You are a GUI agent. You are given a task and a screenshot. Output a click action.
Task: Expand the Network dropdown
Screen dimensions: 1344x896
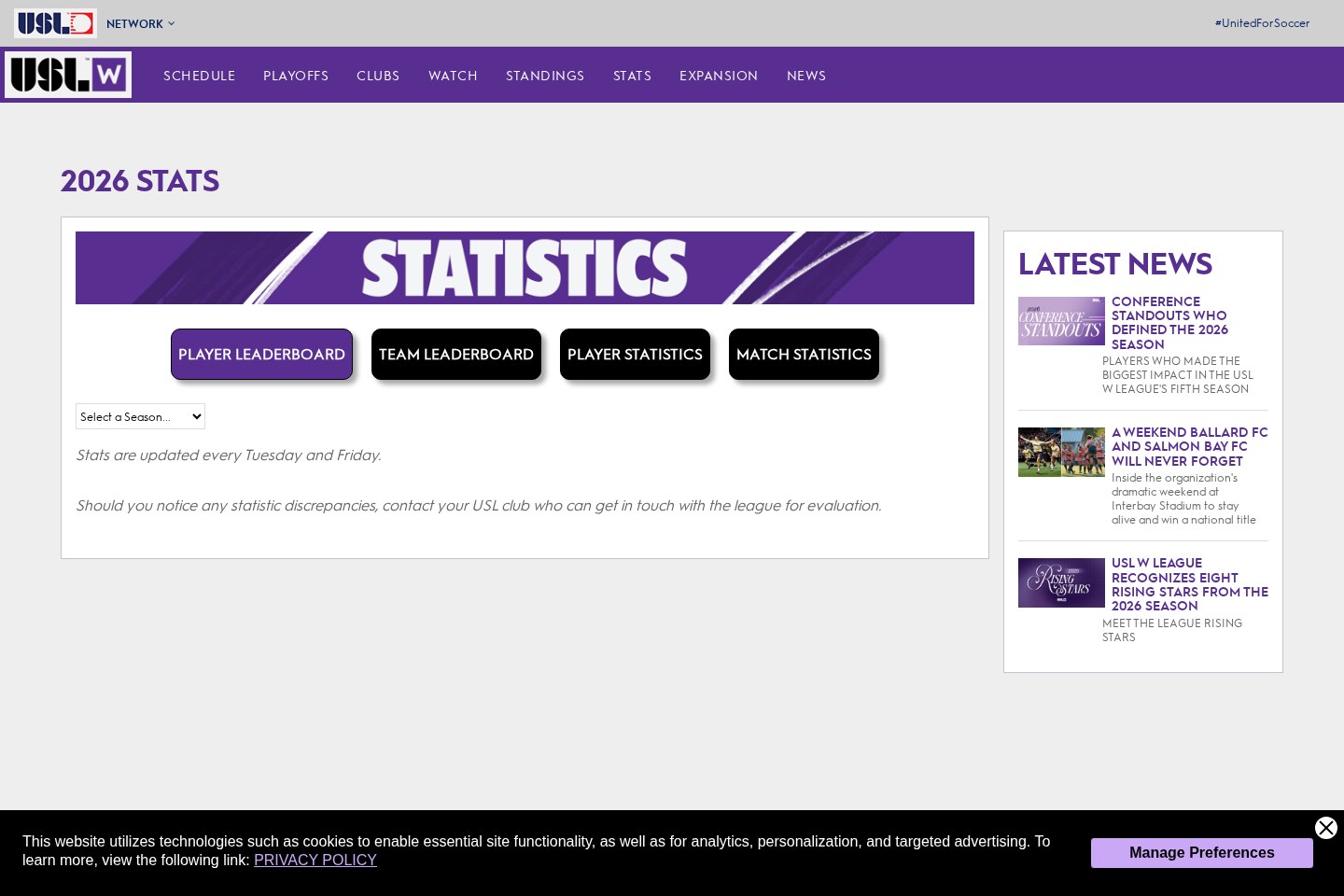140,23
